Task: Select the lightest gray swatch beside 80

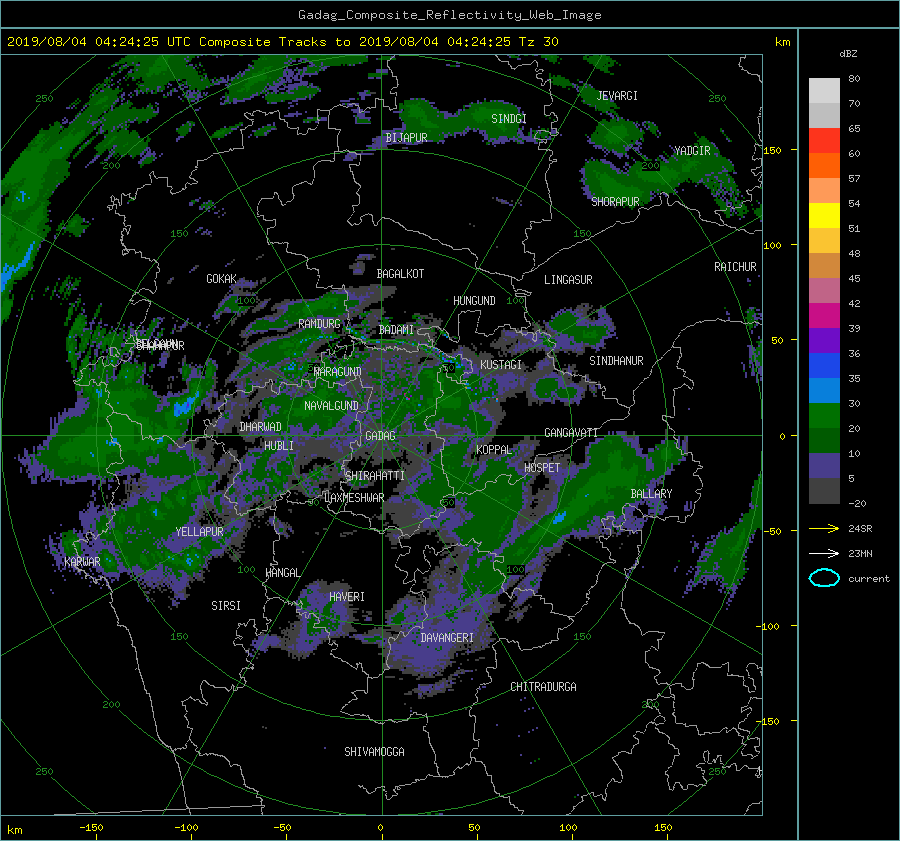Action: pyautogui.click(x=824, y=91)
